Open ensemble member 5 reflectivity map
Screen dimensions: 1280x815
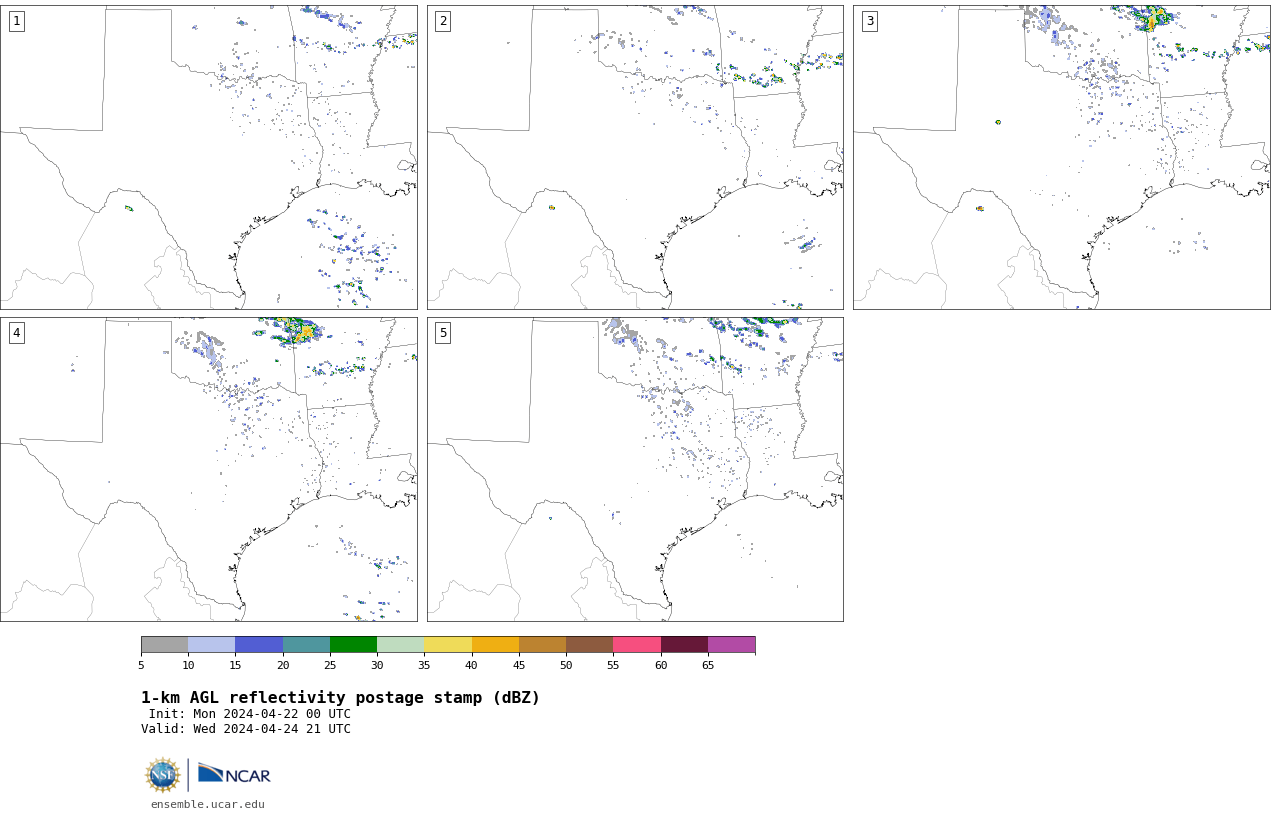635,469
